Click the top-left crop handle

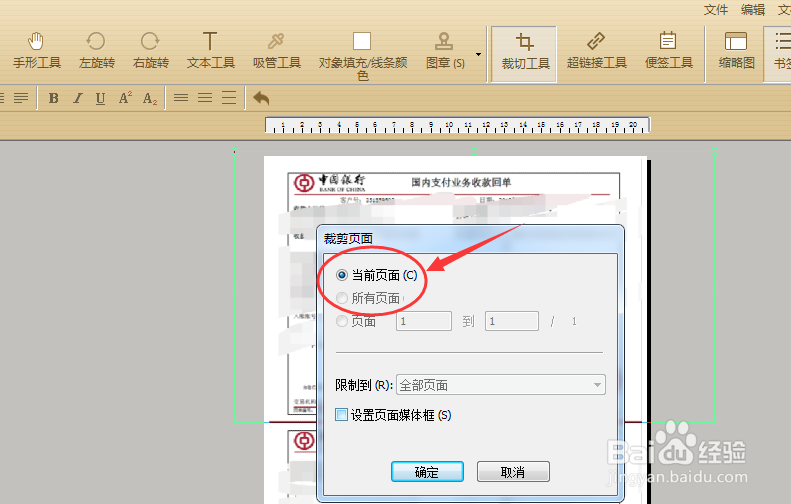[235, 151]
